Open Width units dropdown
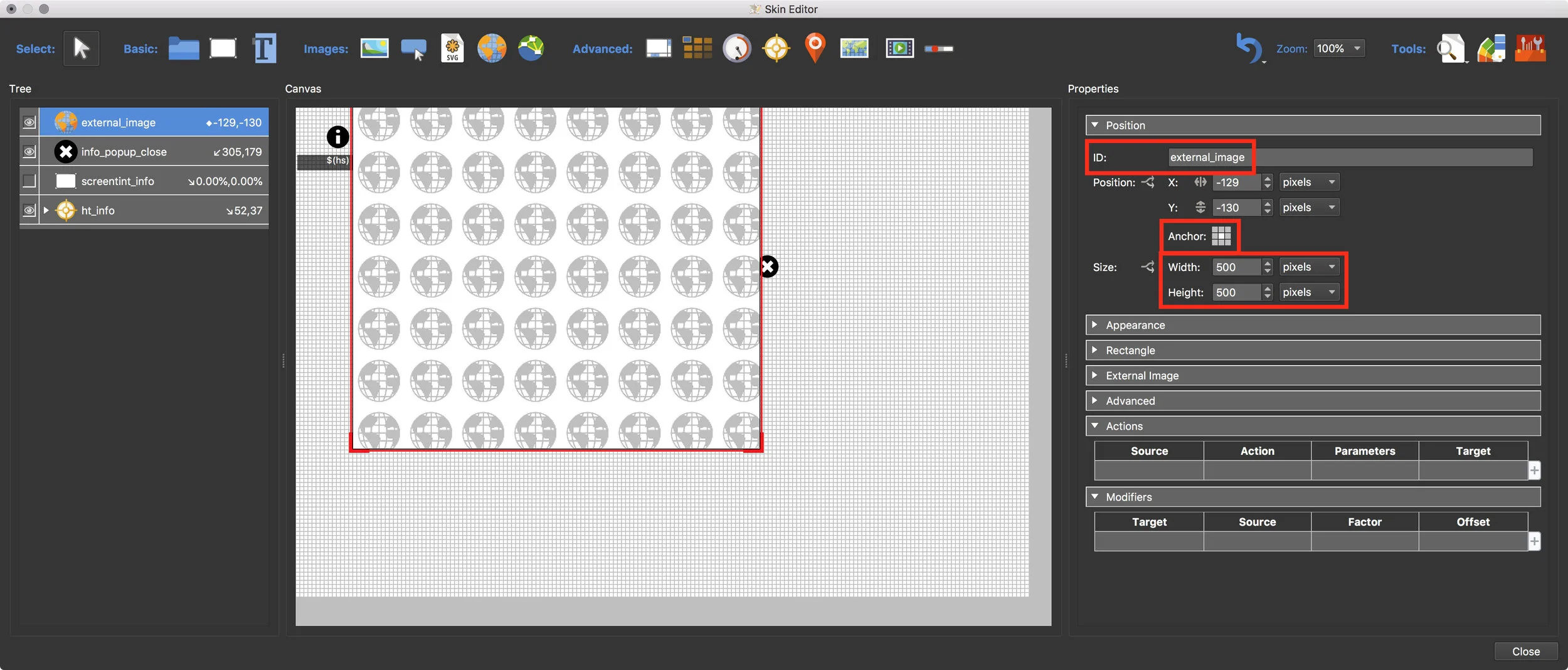 (1309, 267)
